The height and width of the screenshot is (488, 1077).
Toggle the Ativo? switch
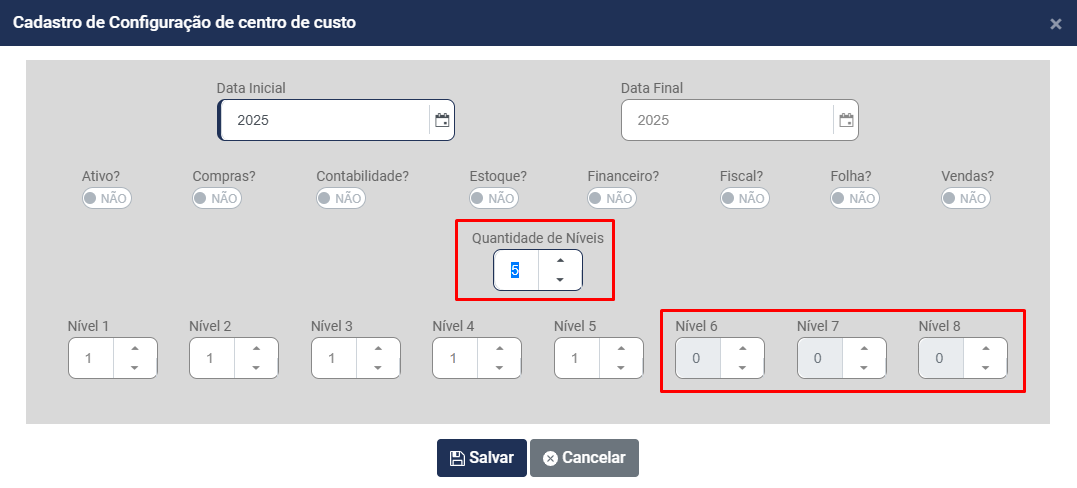(x=107, y=198)
